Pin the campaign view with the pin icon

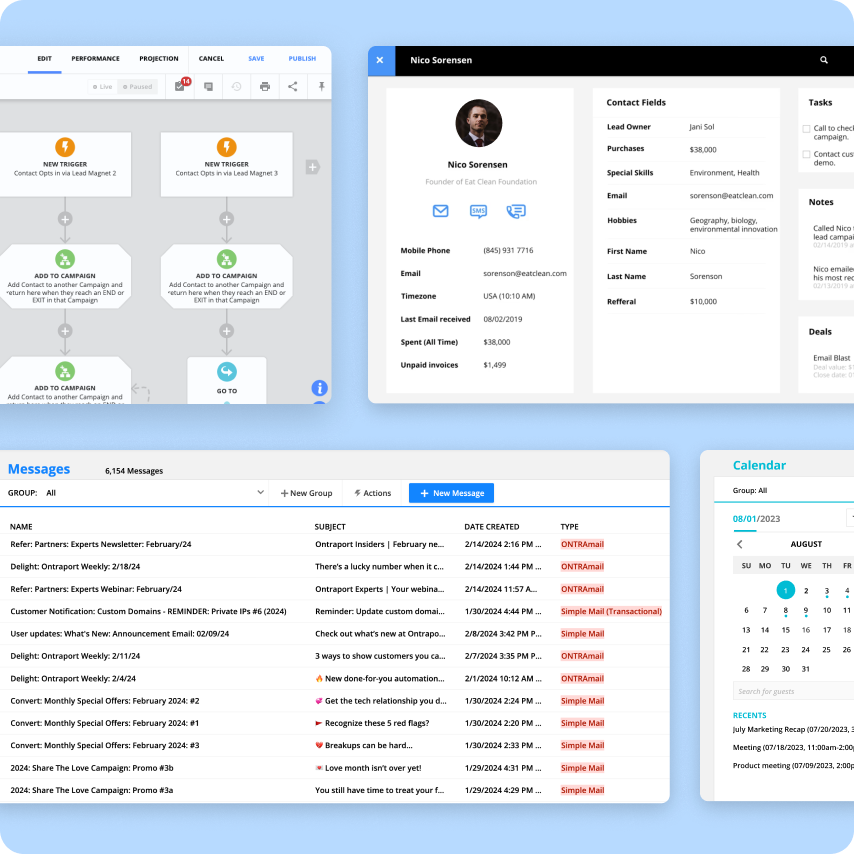pos(319,86)
